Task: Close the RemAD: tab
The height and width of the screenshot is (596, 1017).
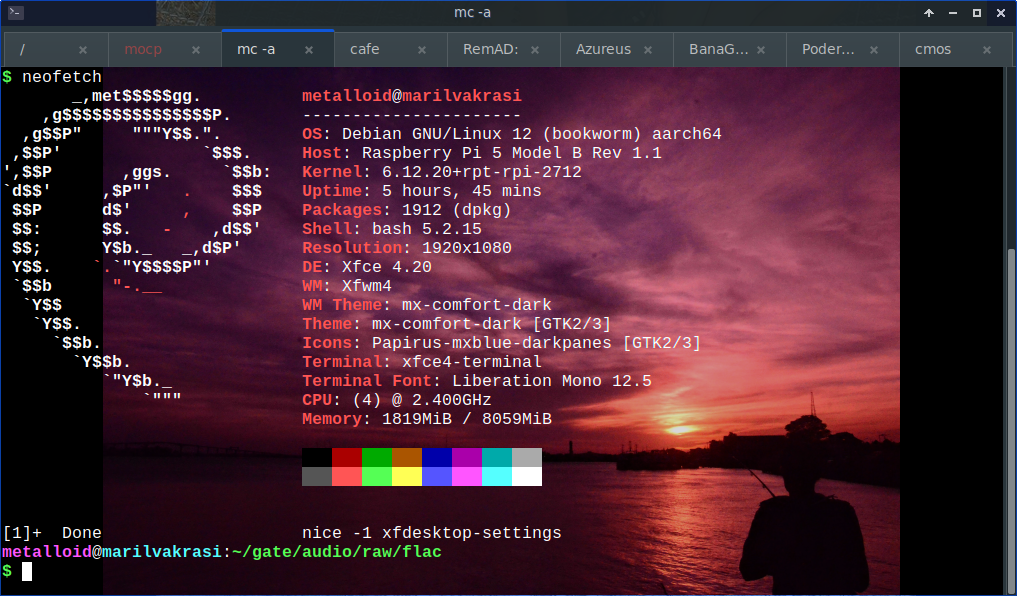Action: click(x=535, y=50)
